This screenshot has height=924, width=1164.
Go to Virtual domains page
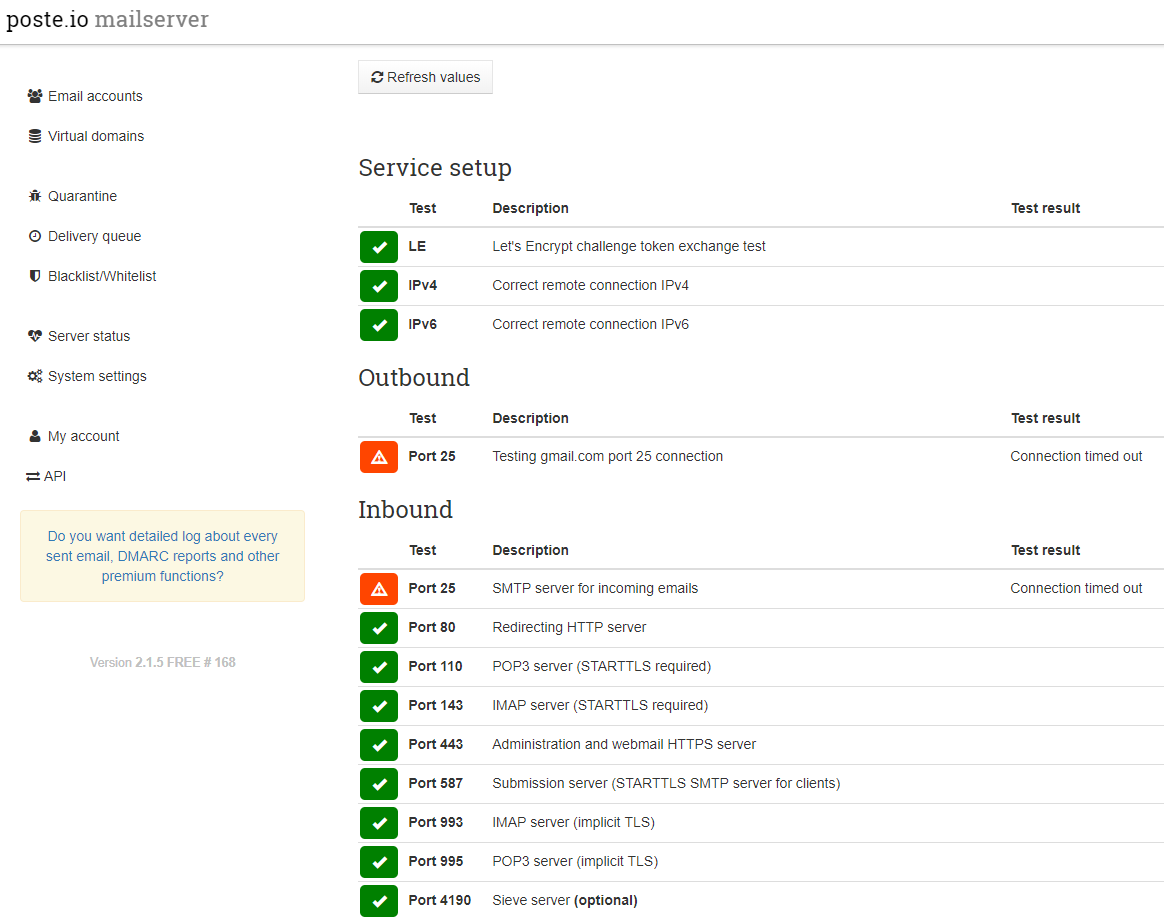pyautogui.click(x=95, y=136)
